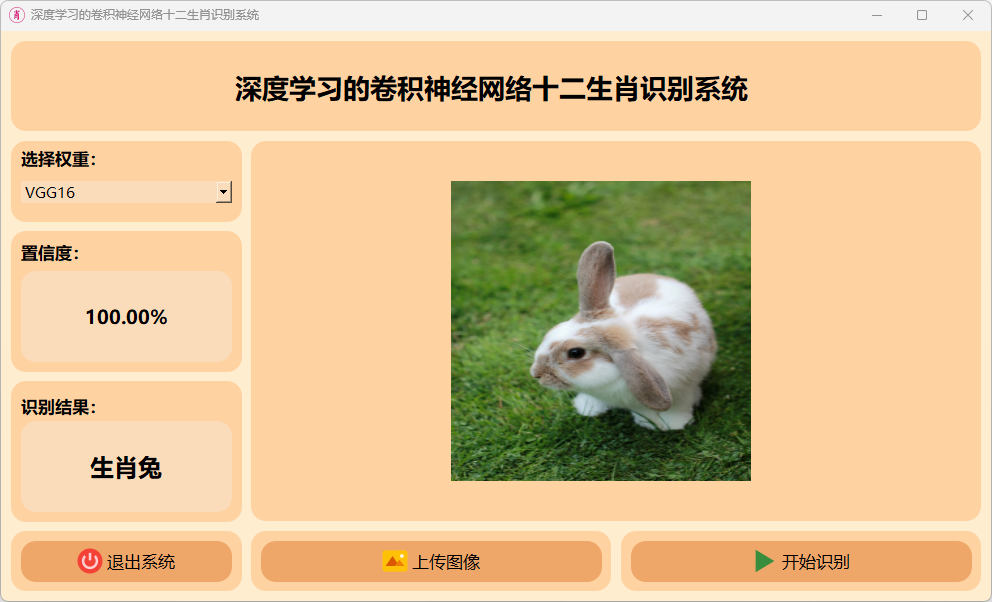Click the green play triangle beside 开始识别
The height and width of the screenshot is (602, 992).
(x=764, y=561)
